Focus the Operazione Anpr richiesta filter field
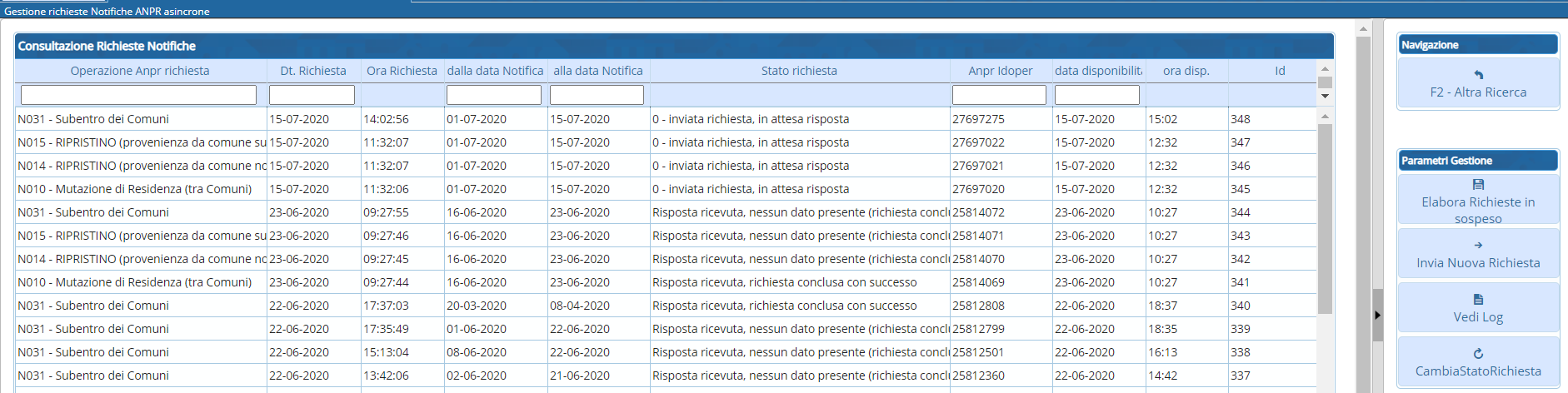The width and height of the screenshot is (1568, 393). (x=138, y=95)
